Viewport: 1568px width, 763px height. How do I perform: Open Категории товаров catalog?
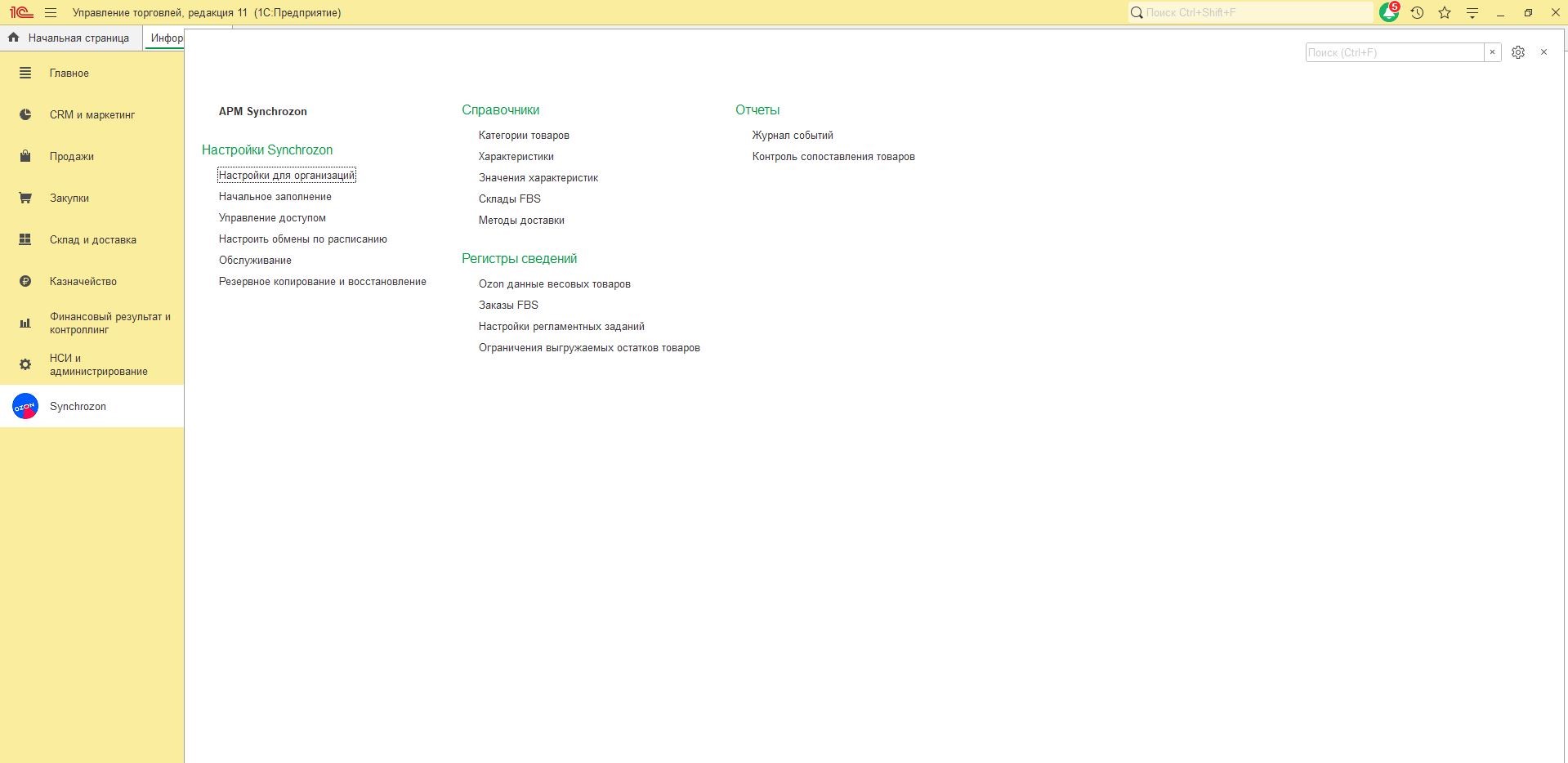(x=524, y=135)
